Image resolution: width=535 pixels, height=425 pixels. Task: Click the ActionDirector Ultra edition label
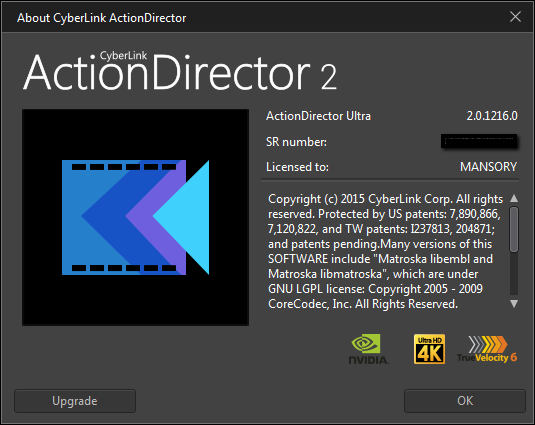318,116
